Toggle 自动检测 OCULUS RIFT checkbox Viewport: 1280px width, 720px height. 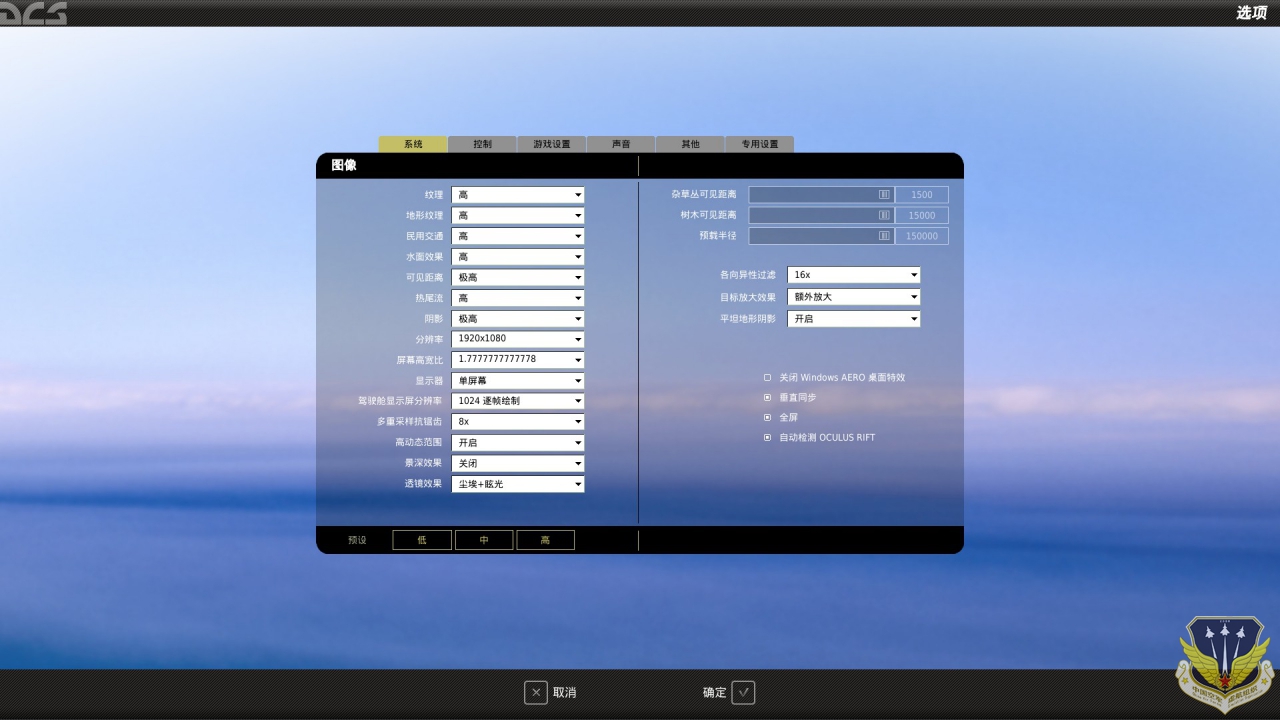click(x=768, y=438)
